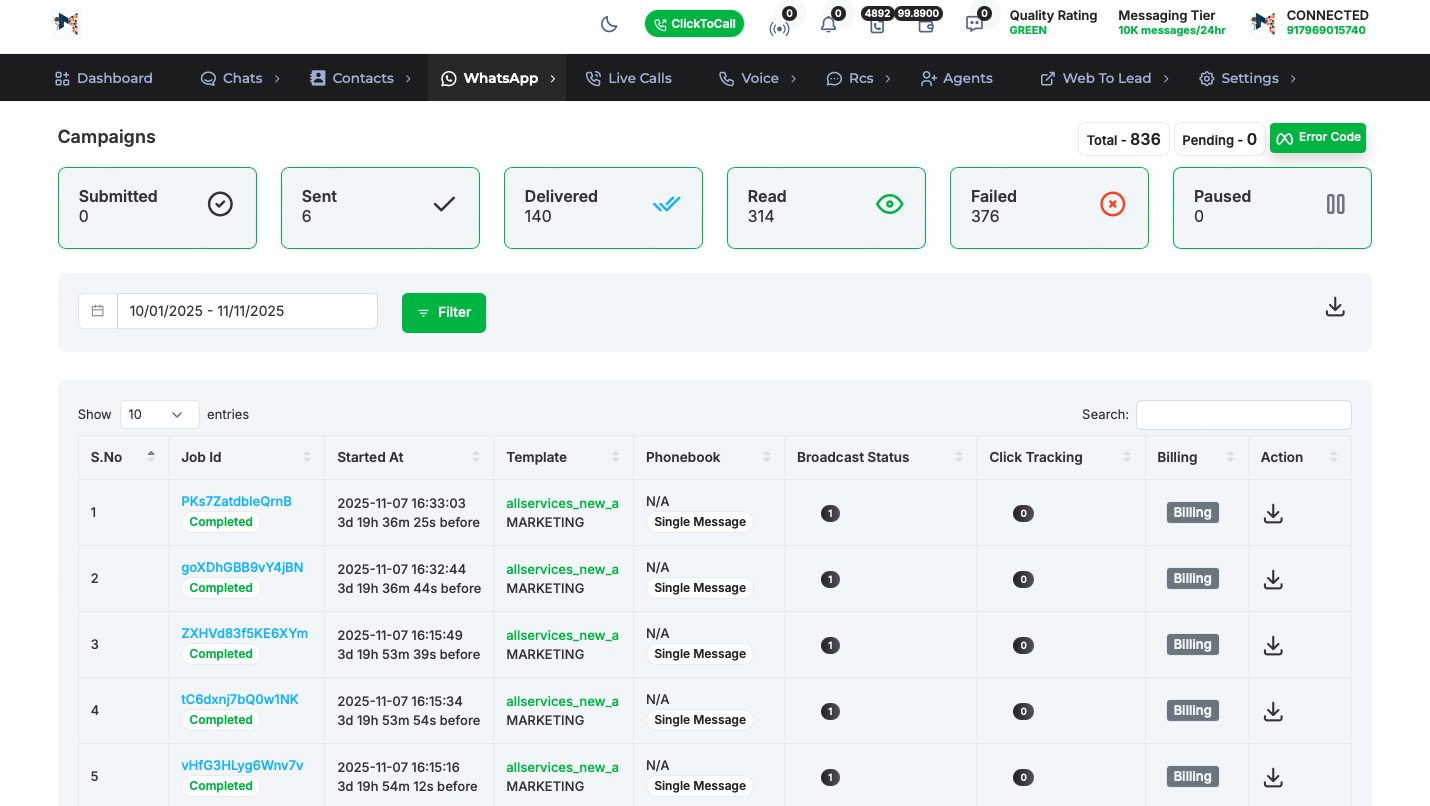
Task: Toggle dark mode moon icon
Action: pyautogui.click(x=609, y=24)
